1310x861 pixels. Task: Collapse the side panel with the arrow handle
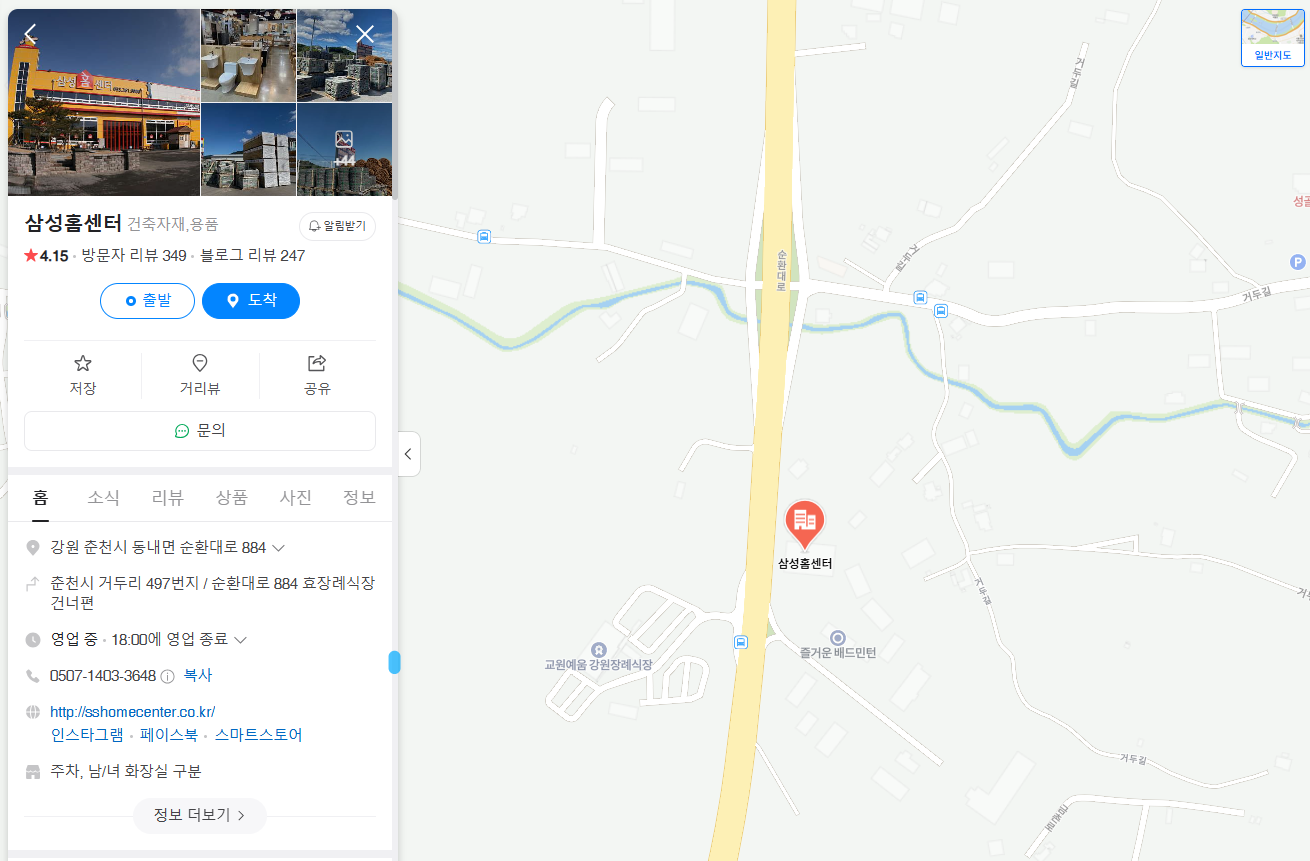408,454
